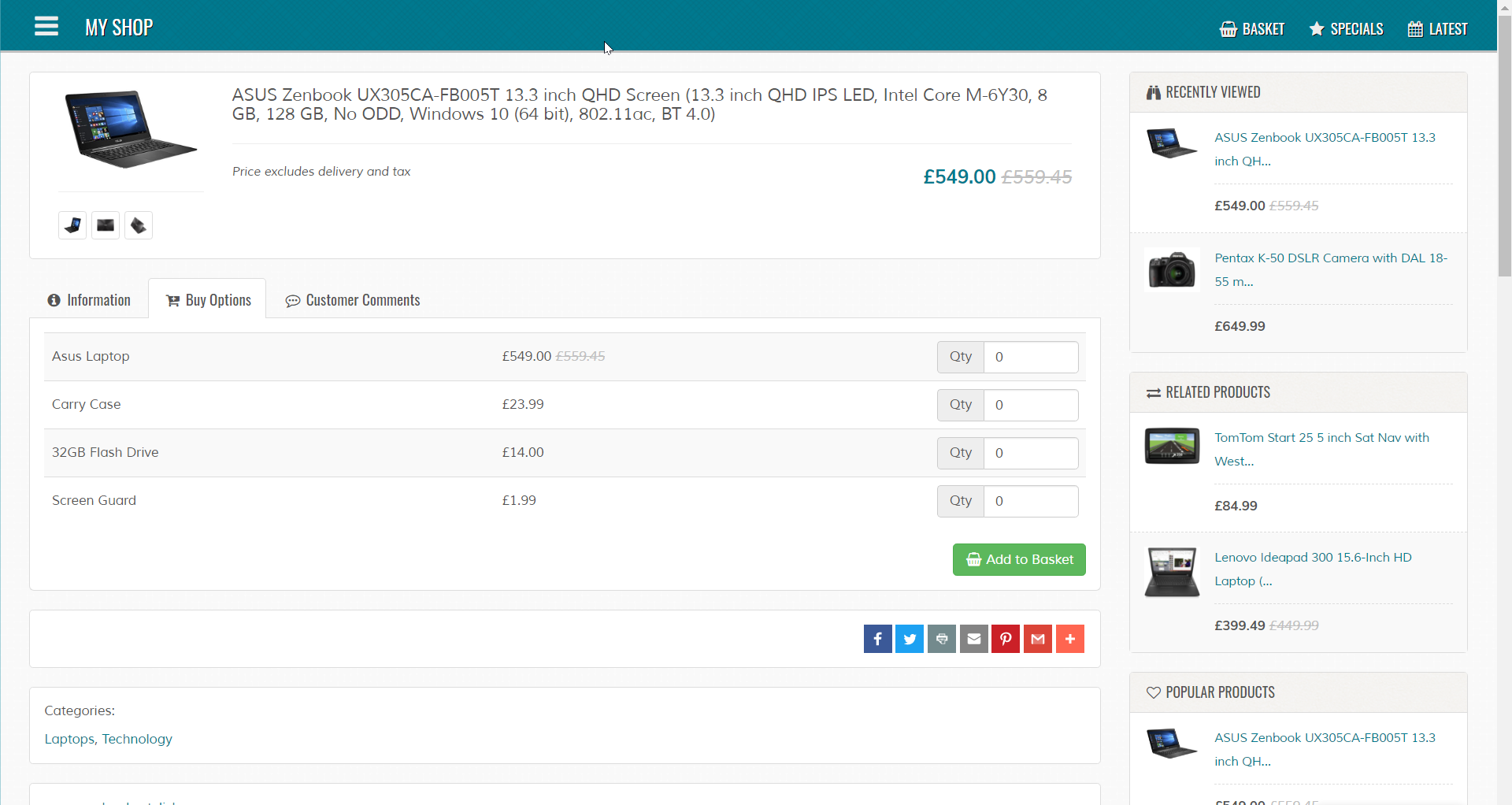Open the Technology category link
The image size is (1512, 805).
(137, 739)
